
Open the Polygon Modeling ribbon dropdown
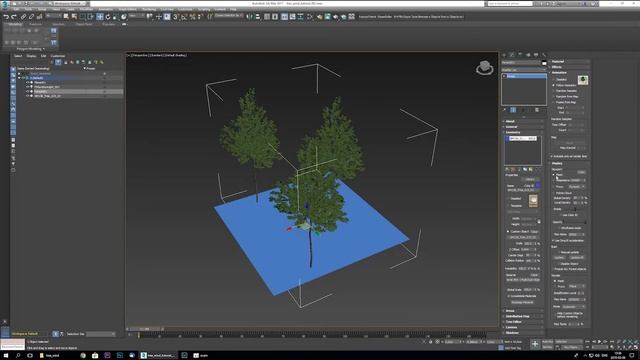[x=31, y=49]
